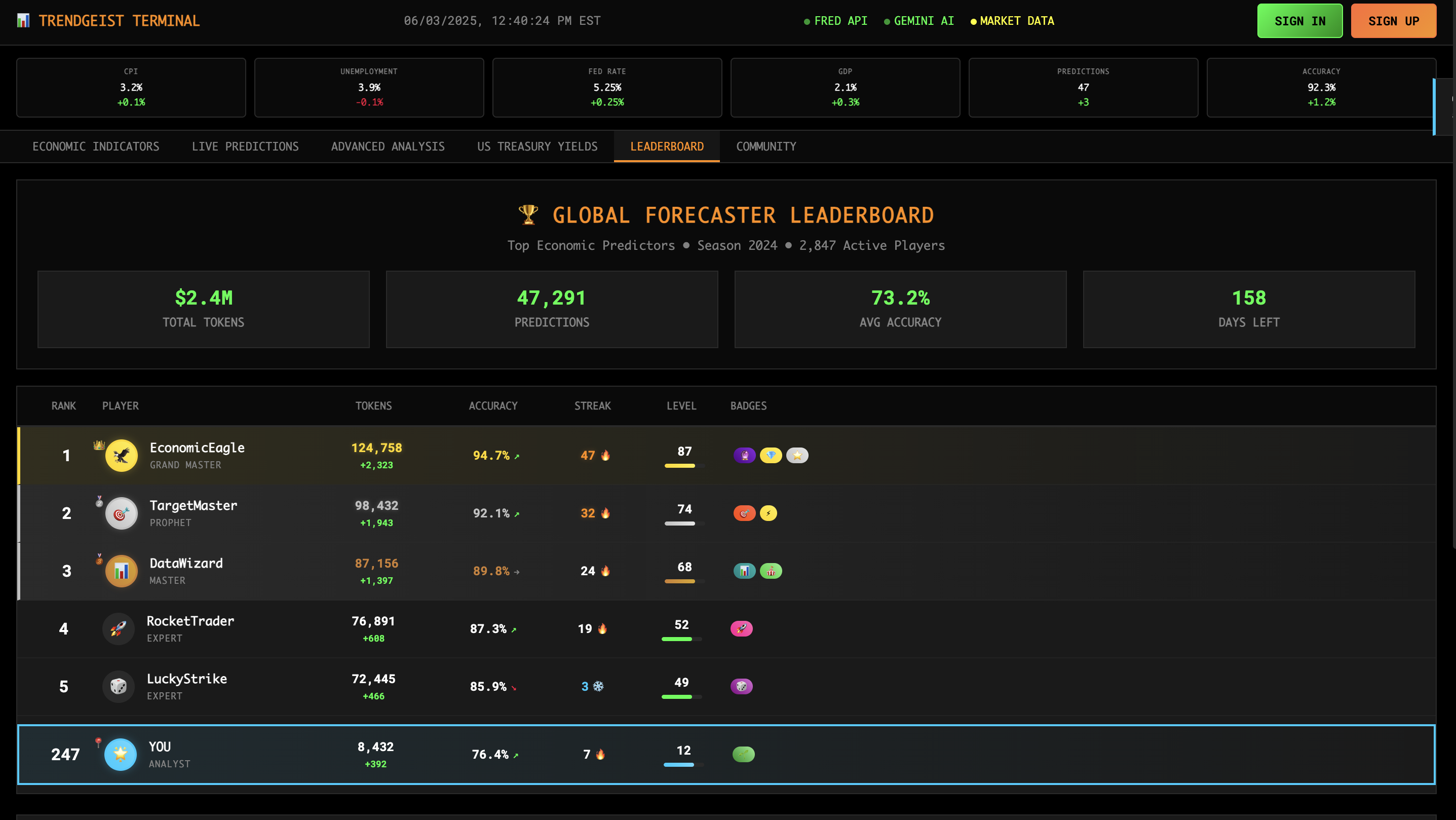Click the TargetMaster player name

pos(194,506)
